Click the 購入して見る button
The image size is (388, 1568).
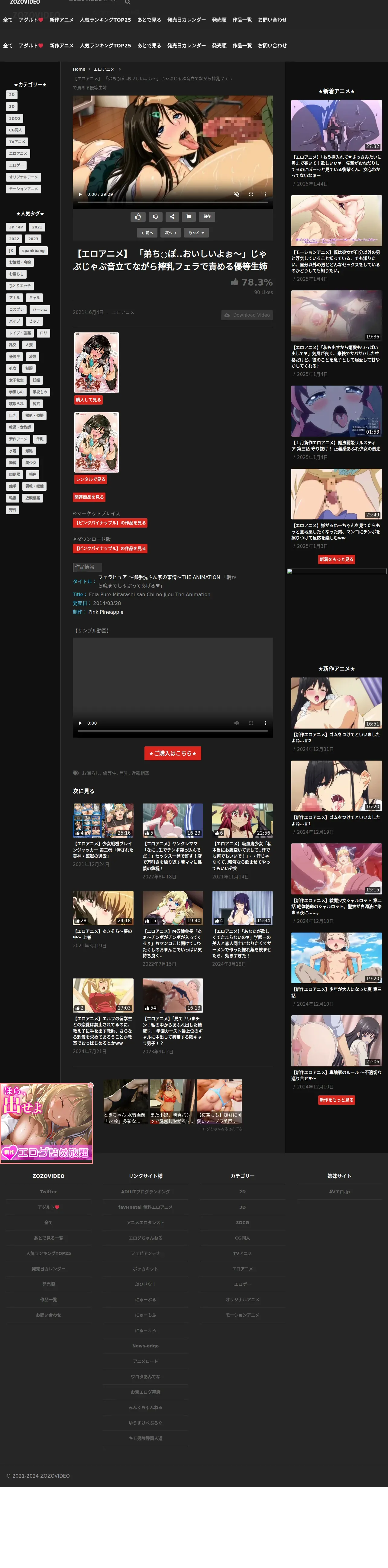click(88, 400)
